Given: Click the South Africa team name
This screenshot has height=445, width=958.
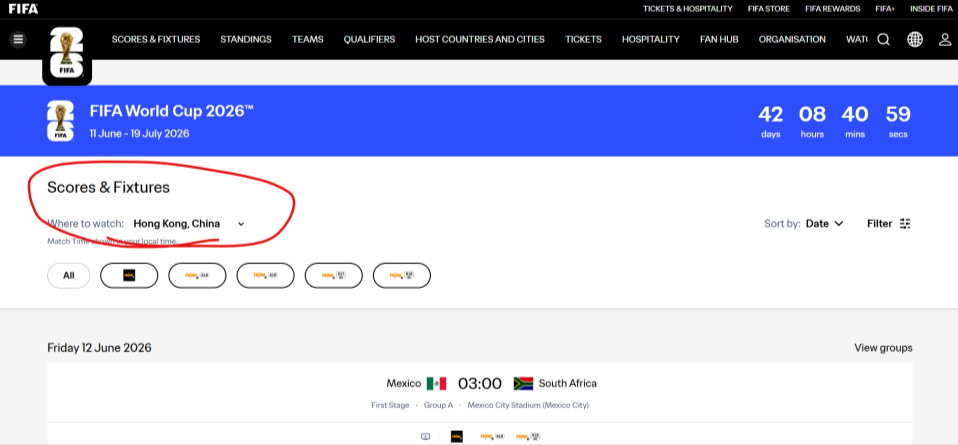Looking at the screenshot, I should click(x=568, y=383).
